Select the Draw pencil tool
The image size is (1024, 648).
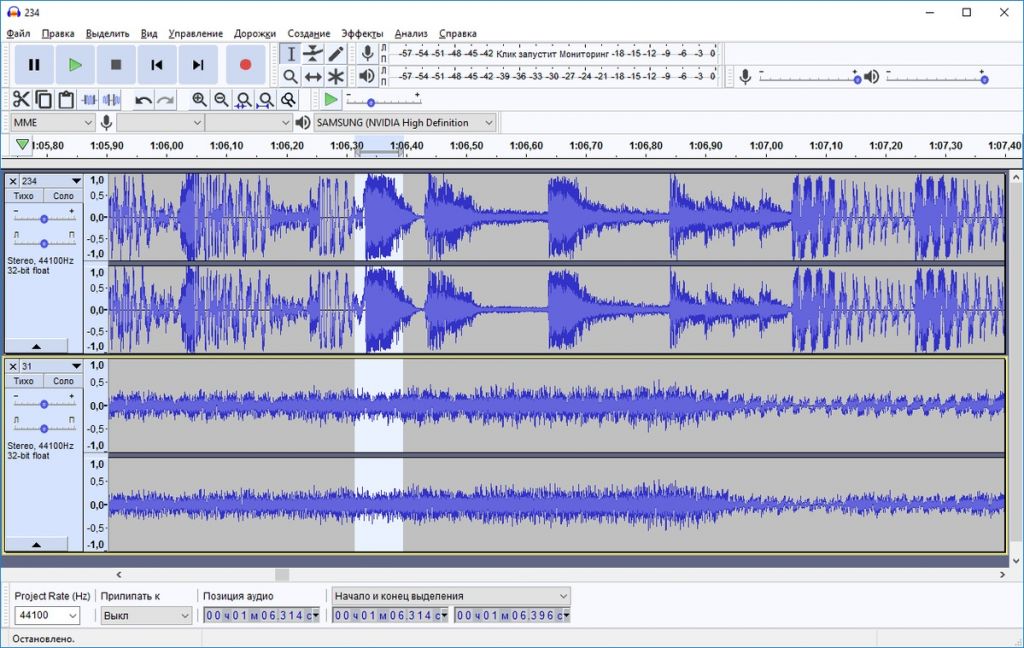(336, 54)
